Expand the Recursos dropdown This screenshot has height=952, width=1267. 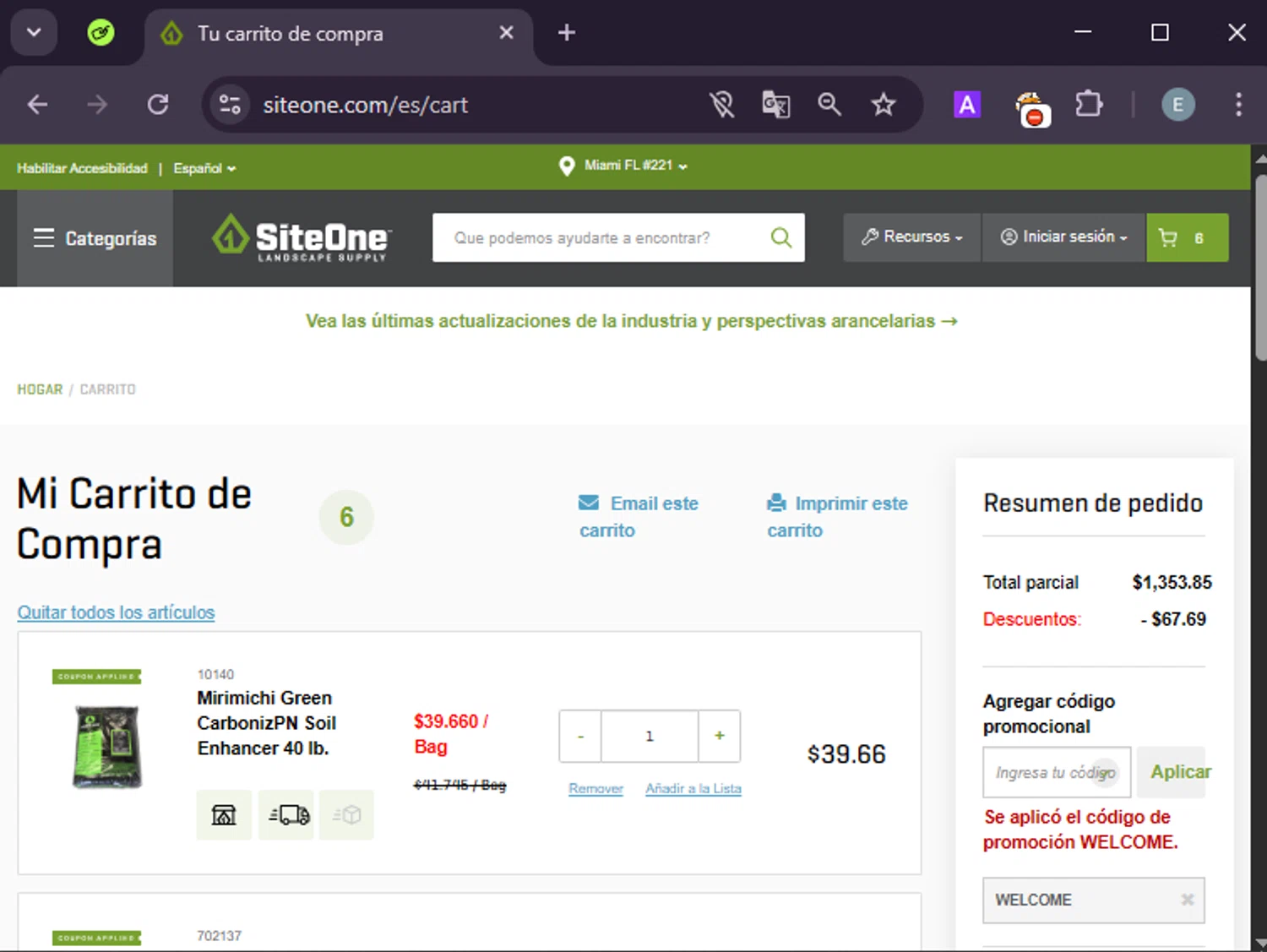click(912, 237)
